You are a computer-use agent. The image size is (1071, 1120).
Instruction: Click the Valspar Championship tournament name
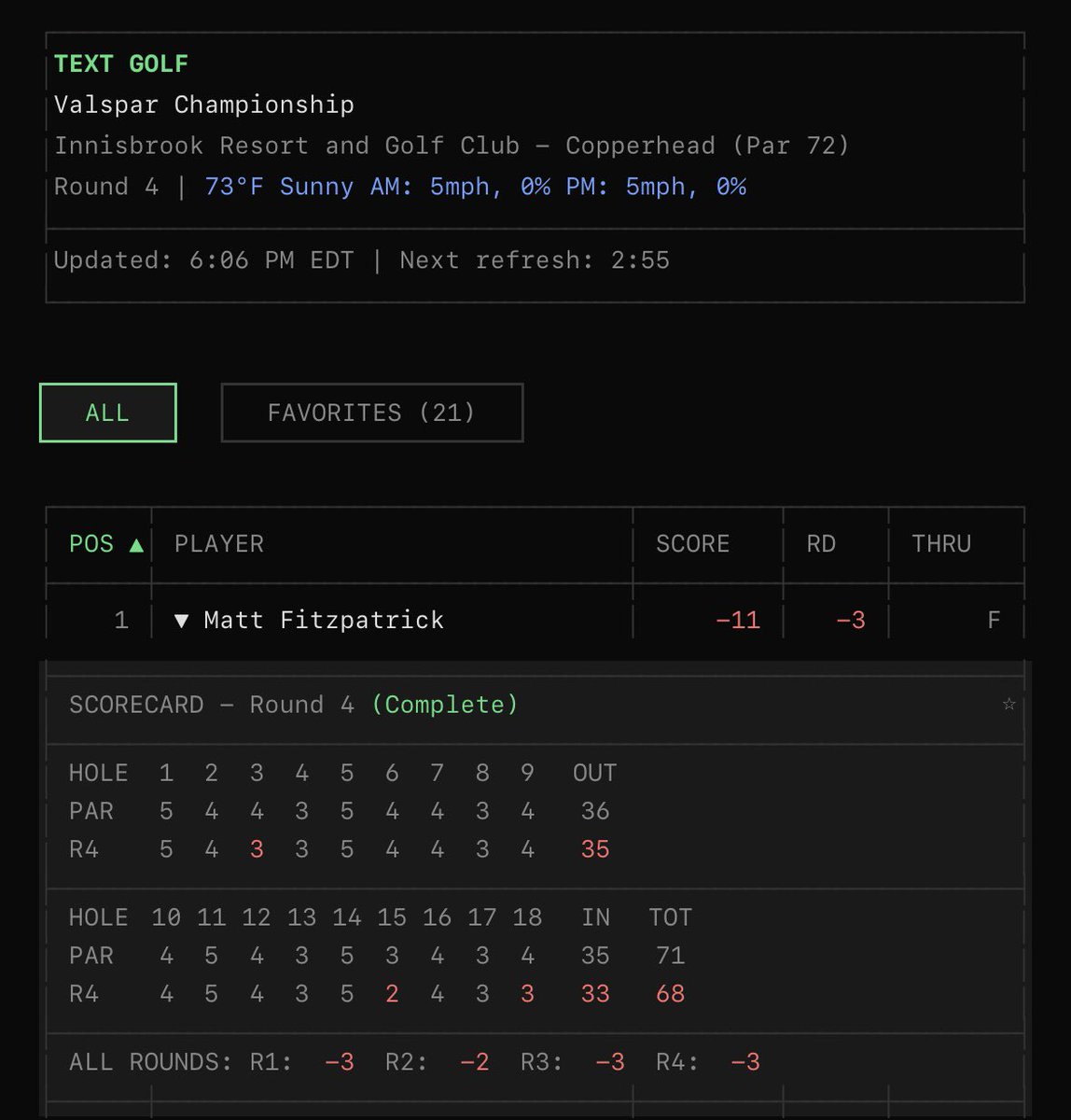[x=204, y=105]
